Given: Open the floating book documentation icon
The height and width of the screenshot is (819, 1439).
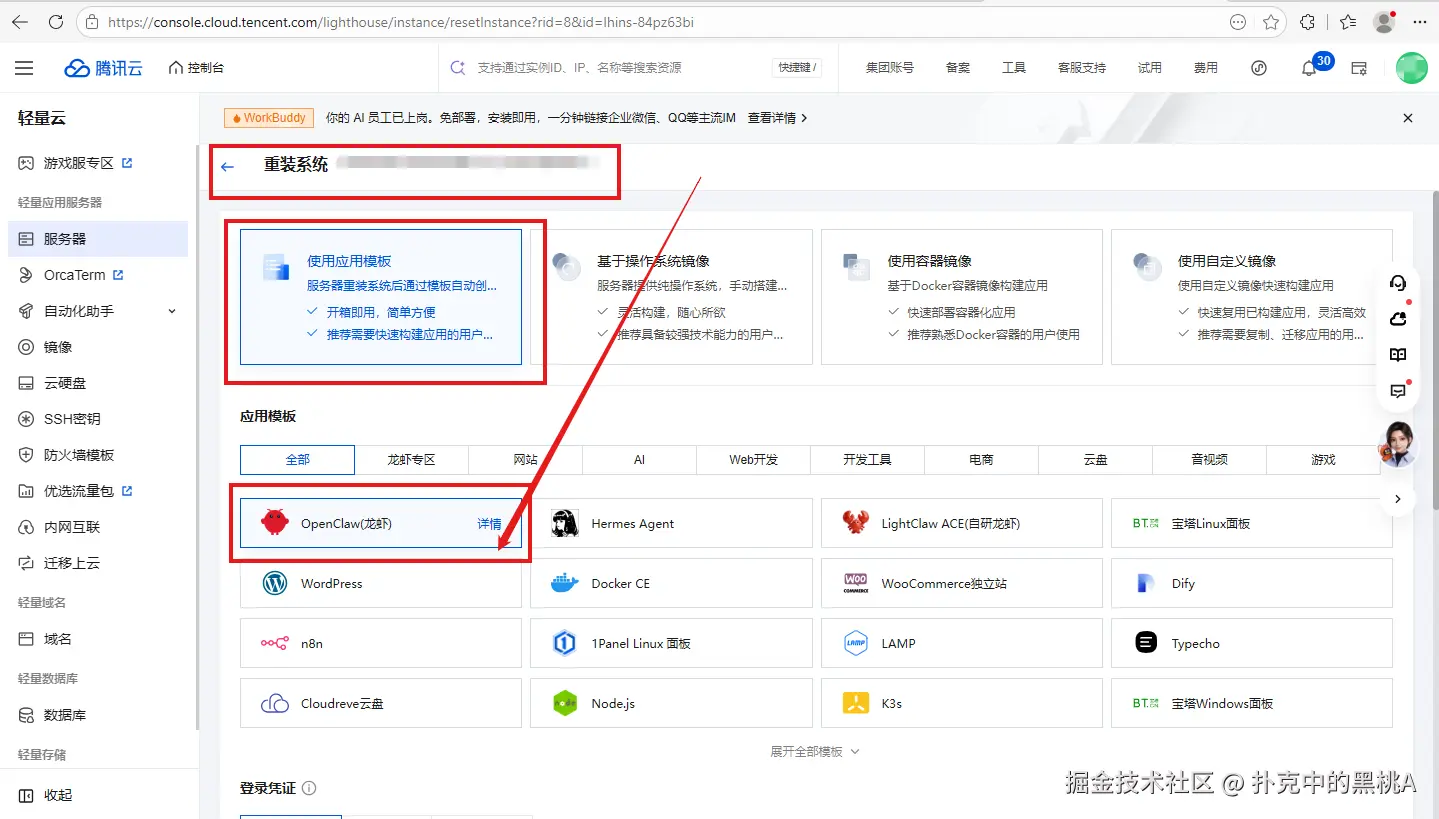Looking at the screenshot, I should [x=1398, y=355].
